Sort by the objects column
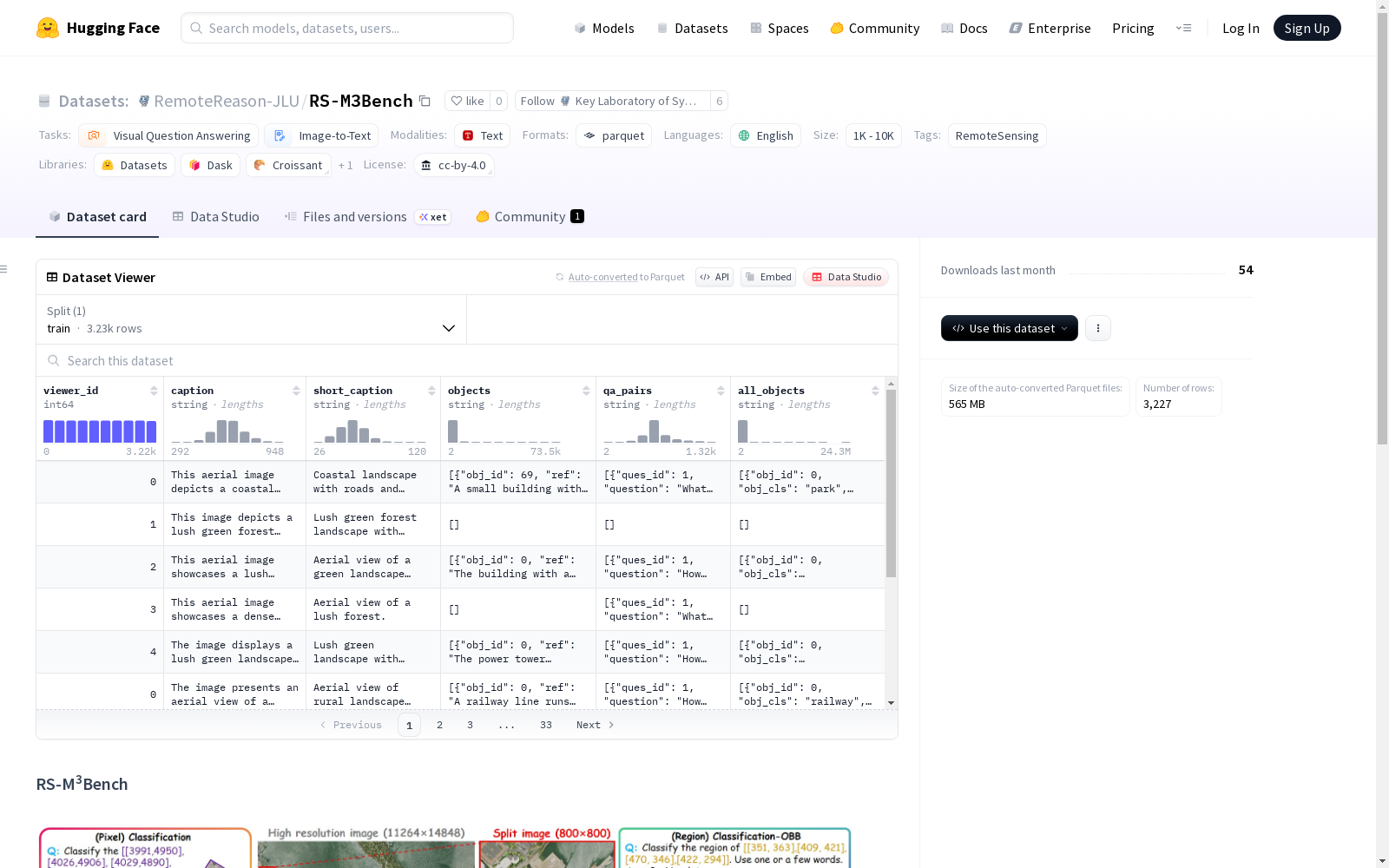Viewport: 1389px width, 868px height. [586, 391]
